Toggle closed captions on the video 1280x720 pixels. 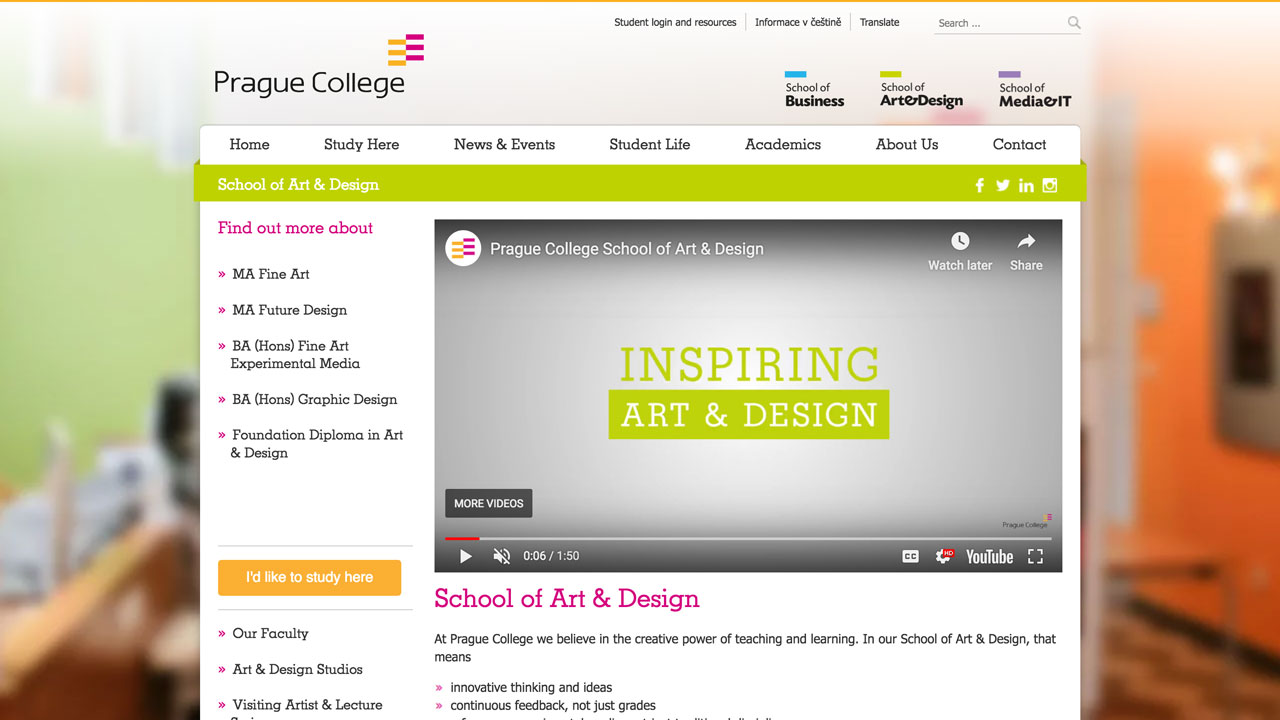coord(910,556)
